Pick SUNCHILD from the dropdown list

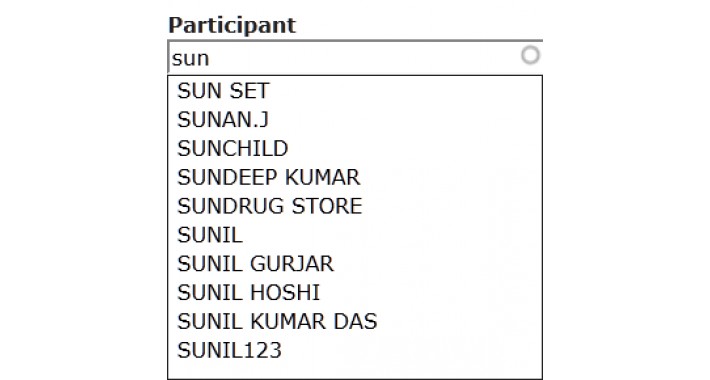point(355,149)
